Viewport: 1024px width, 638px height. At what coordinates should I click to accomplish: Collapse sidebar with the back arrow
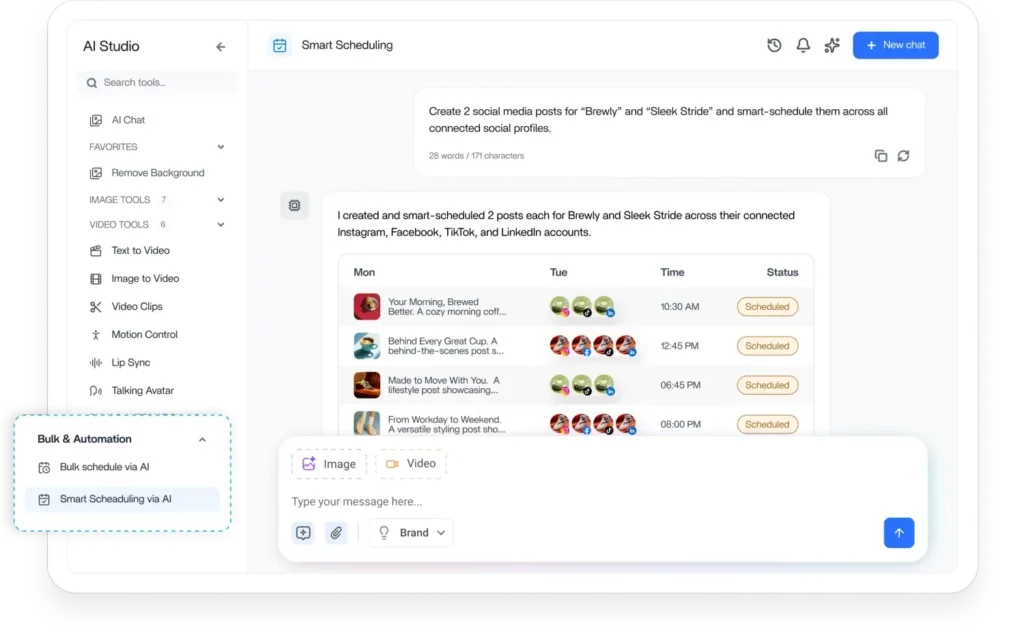221,46
